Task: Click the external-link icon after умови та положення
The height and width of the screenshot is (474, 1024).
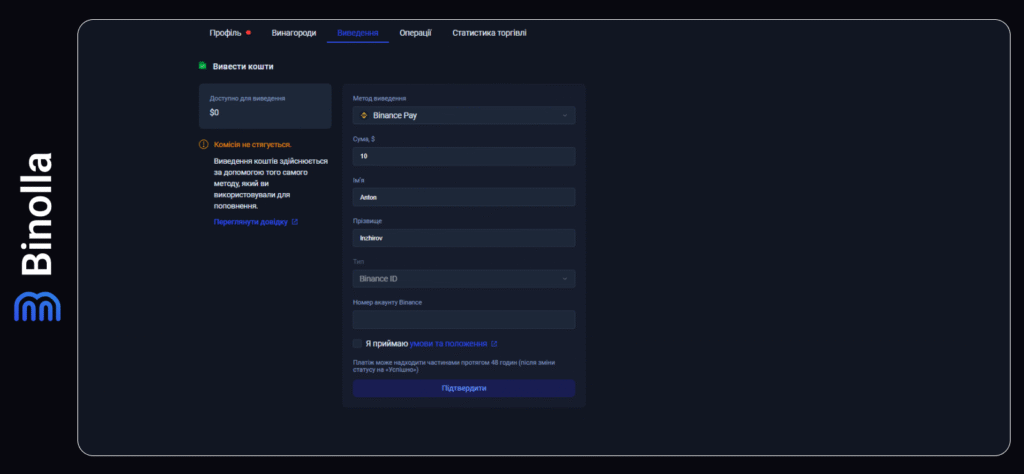Action: 494,343
